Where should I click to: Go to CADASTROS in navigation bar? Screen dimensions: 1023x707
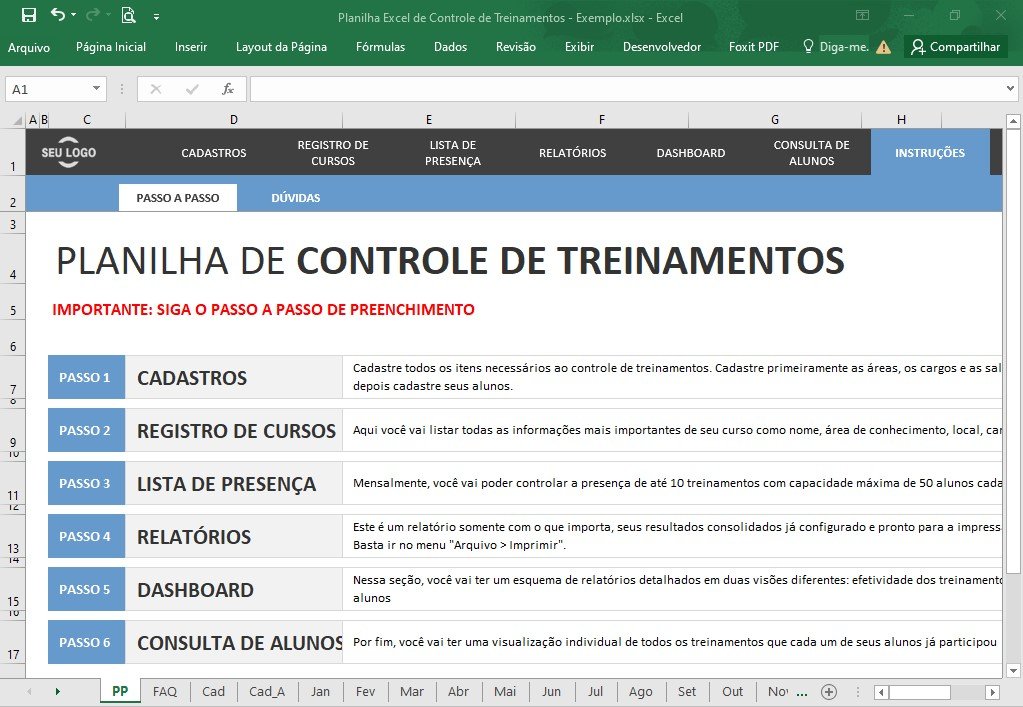click(x=214, y=153)
